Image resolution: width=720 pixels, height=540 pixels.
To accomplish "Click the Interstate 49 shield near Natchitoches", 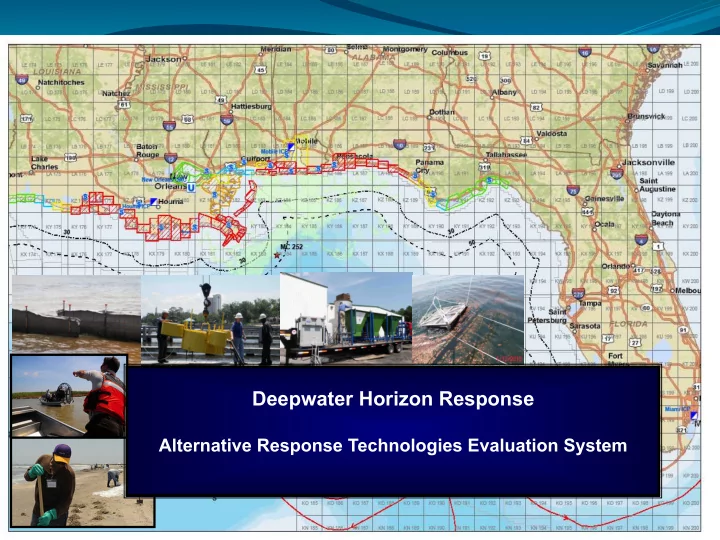I will [x=22, y=79].
